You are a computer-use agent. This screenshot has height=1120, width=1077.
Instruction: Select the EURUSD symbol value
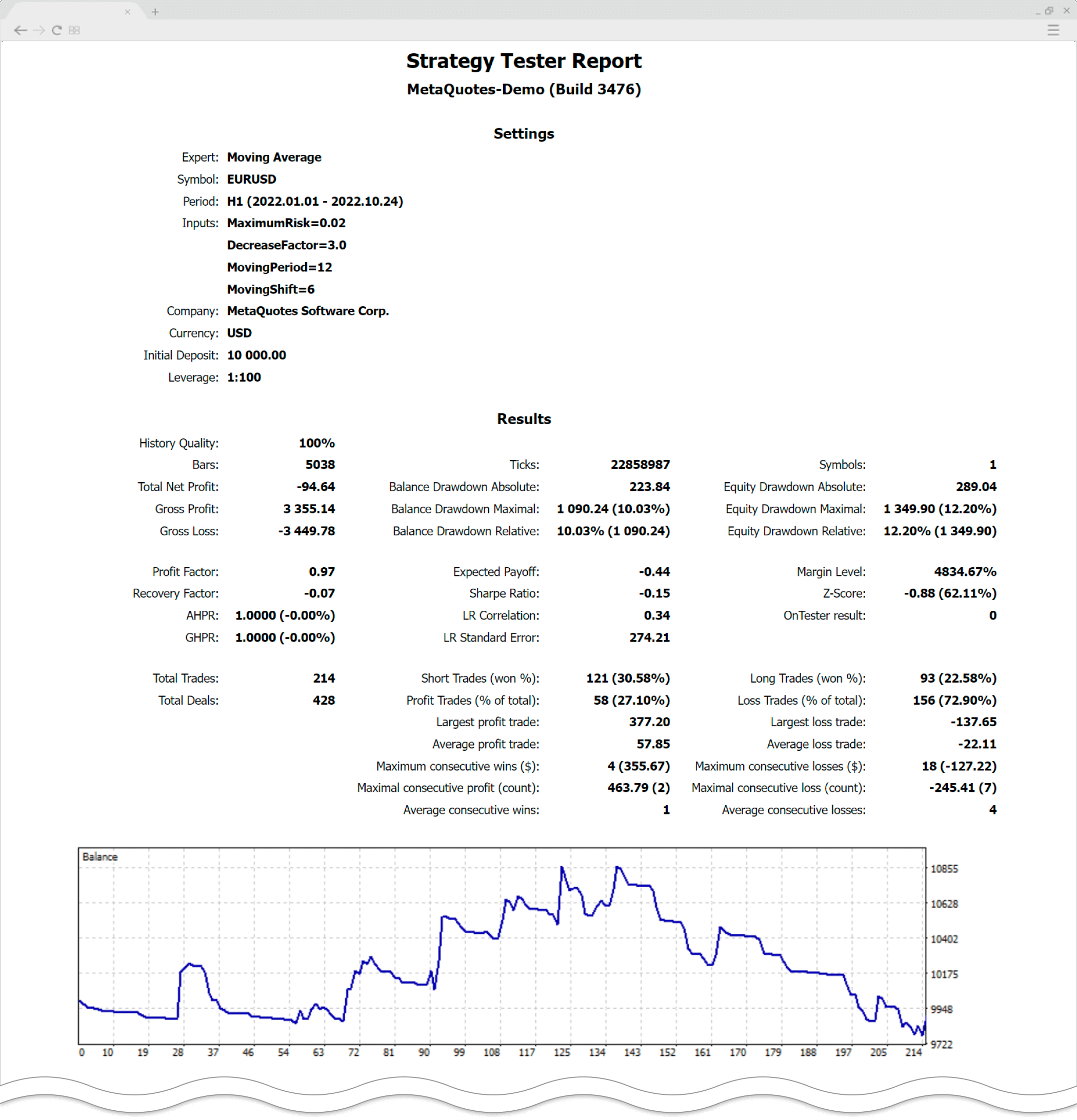pyautogui.click(x=251, y=179)
